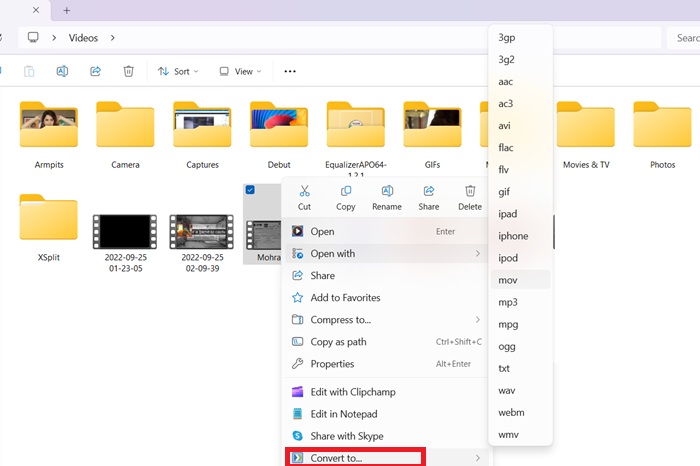Open the three-dots See more menu

pos(290,71)
